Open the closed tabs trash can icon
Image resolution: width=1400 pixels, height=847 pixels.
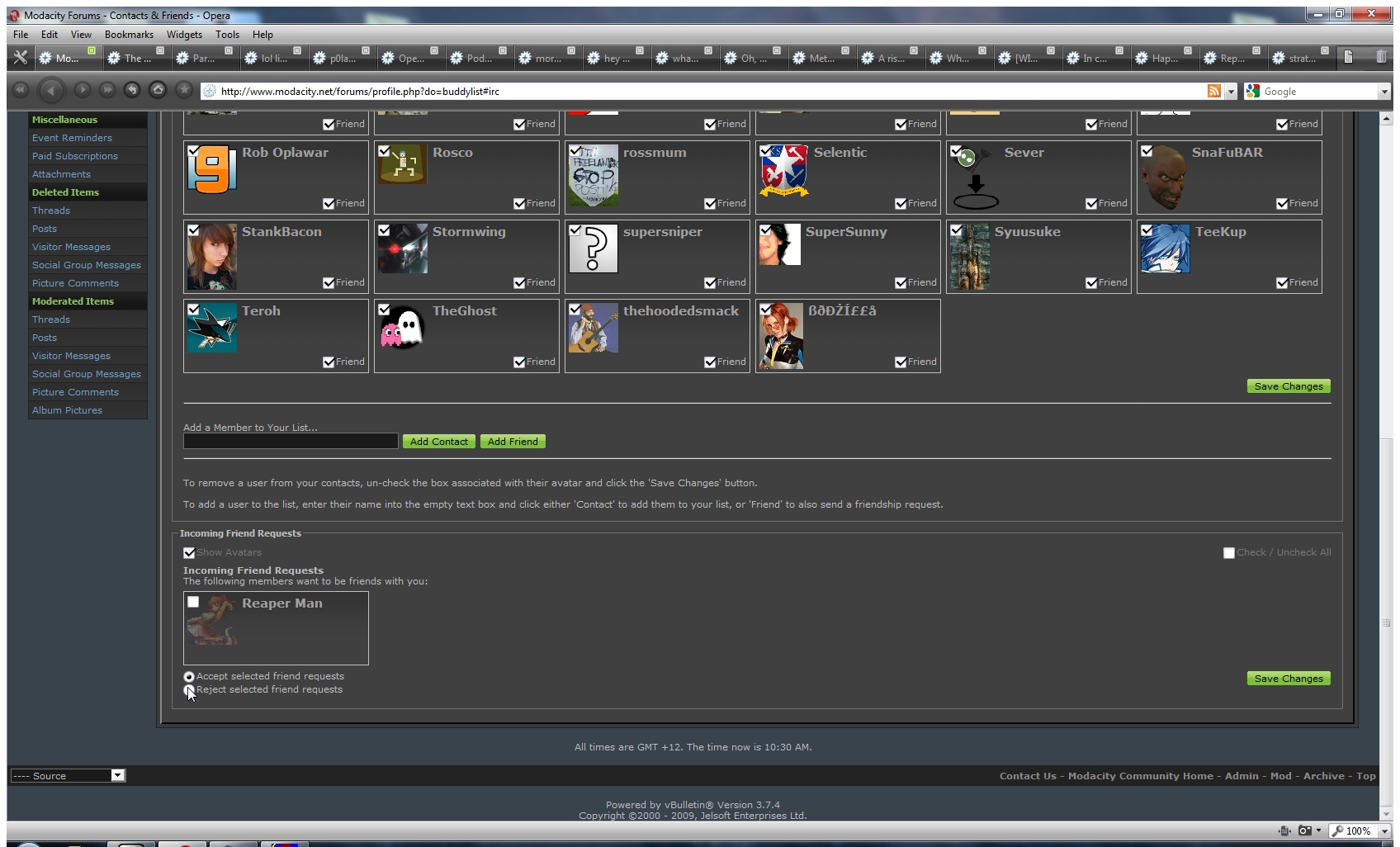point(1381,57)
